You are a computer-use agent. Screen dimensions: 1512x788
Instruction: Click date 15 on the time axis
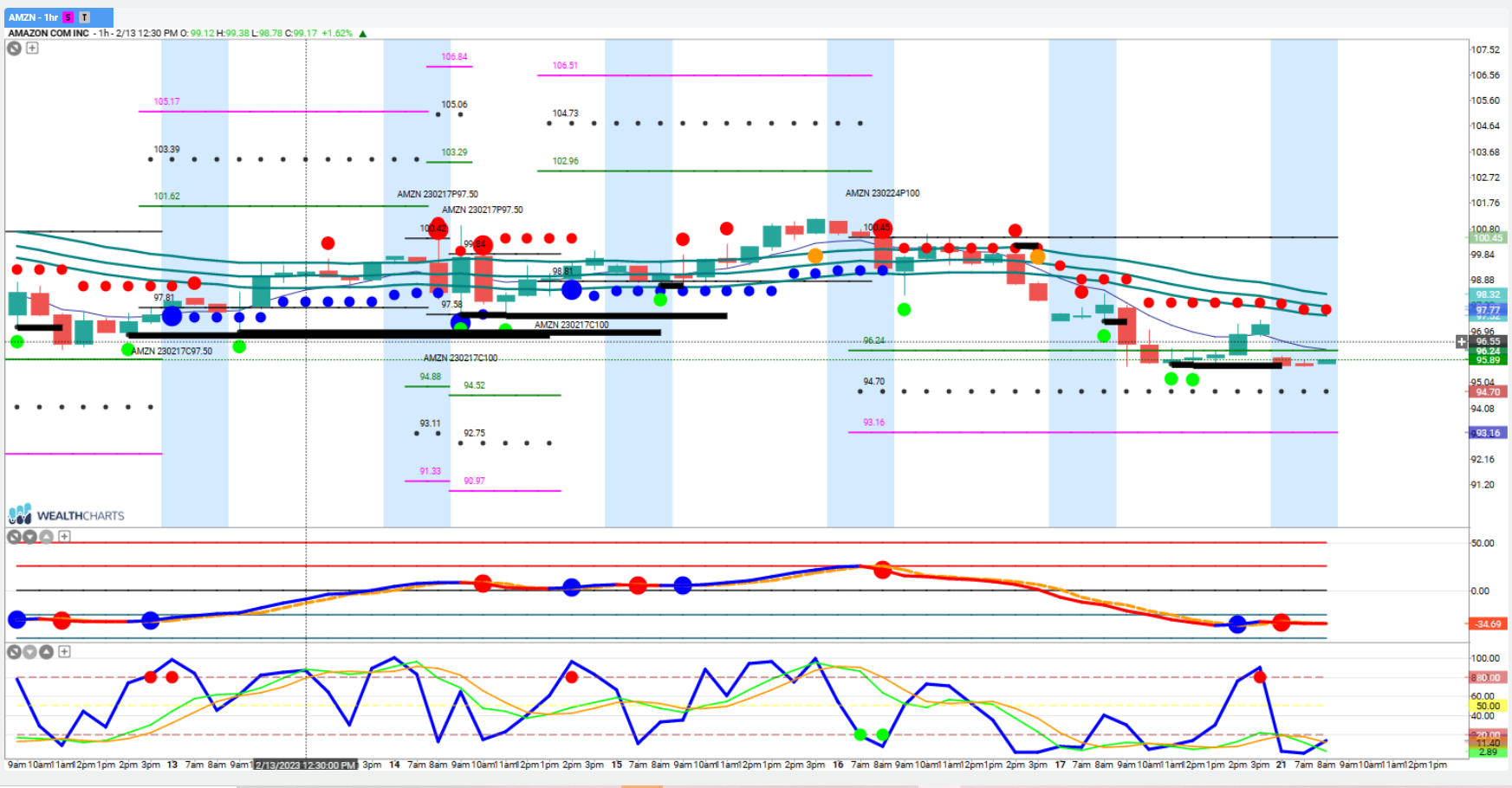tap(617, 765)
